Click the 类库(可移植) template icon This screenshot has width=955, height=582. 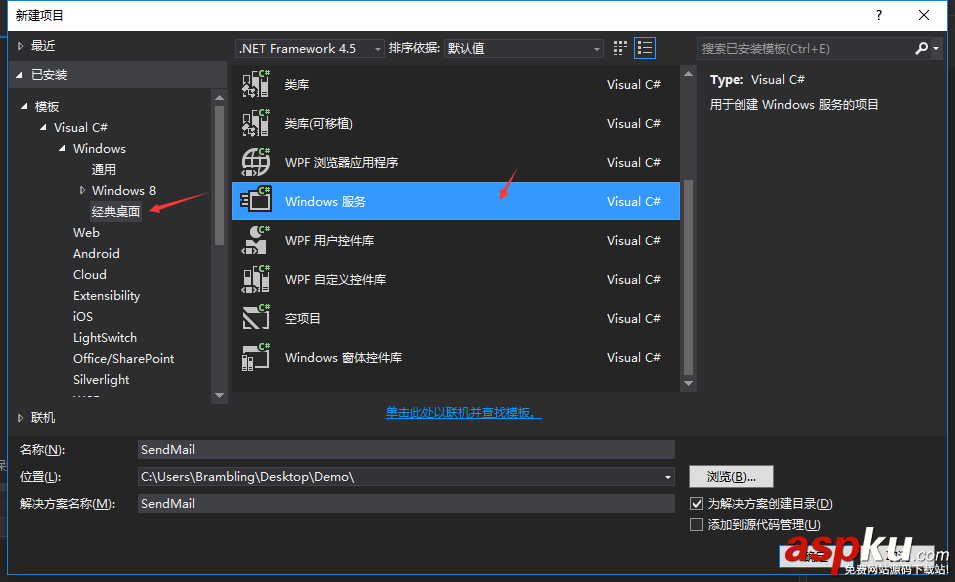pos(256,123)
